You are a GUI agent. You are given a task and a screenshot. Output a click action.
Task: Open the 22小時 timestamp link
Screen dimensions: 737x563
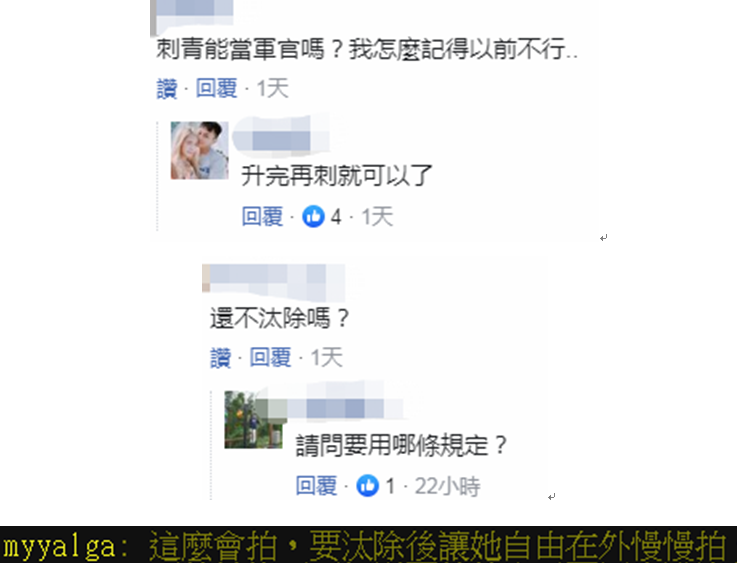pos(447,486)
